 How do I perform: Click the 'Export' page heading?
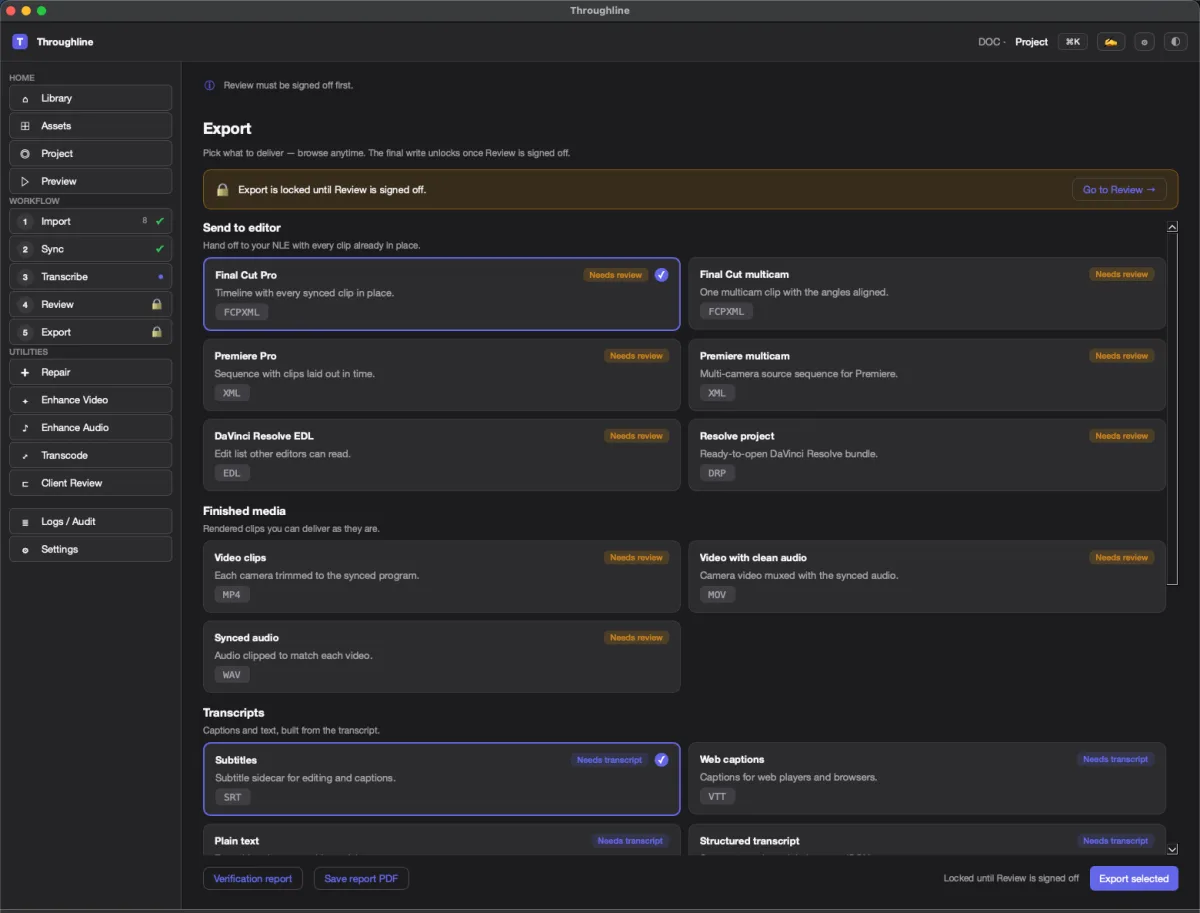(227, 129)
